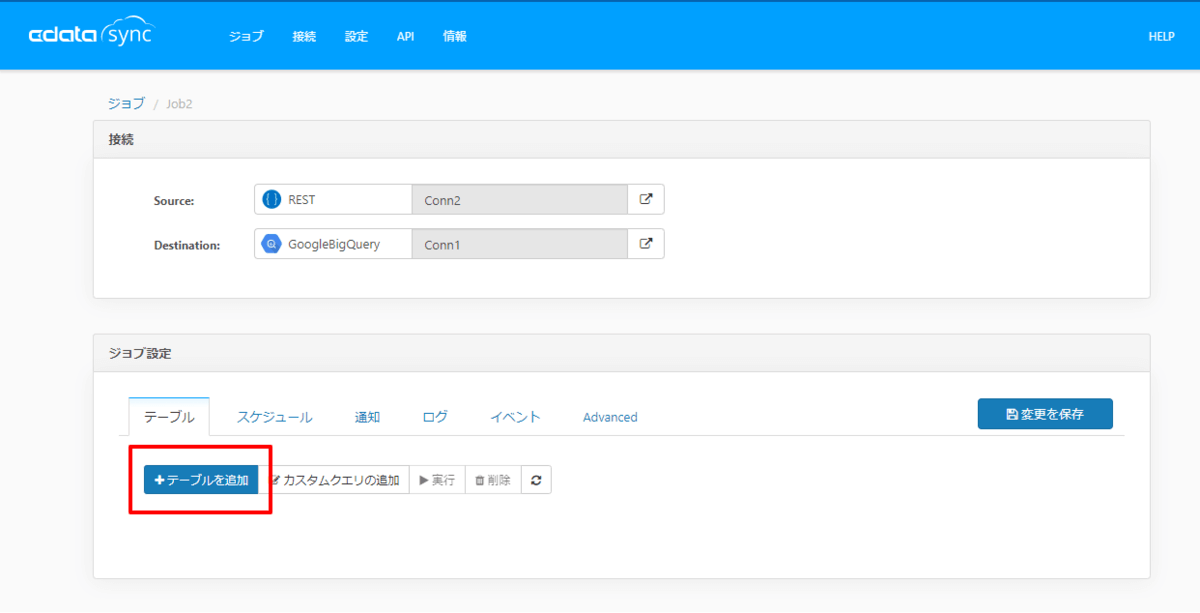Click the Job2 breadcrumb text
1200x613 pixels.
pos(179,103)
